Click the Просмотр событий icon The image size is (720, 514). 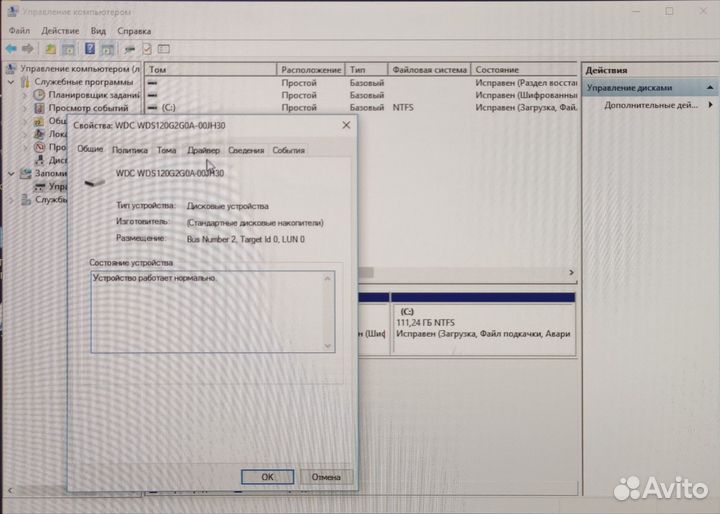coord(39,108)
